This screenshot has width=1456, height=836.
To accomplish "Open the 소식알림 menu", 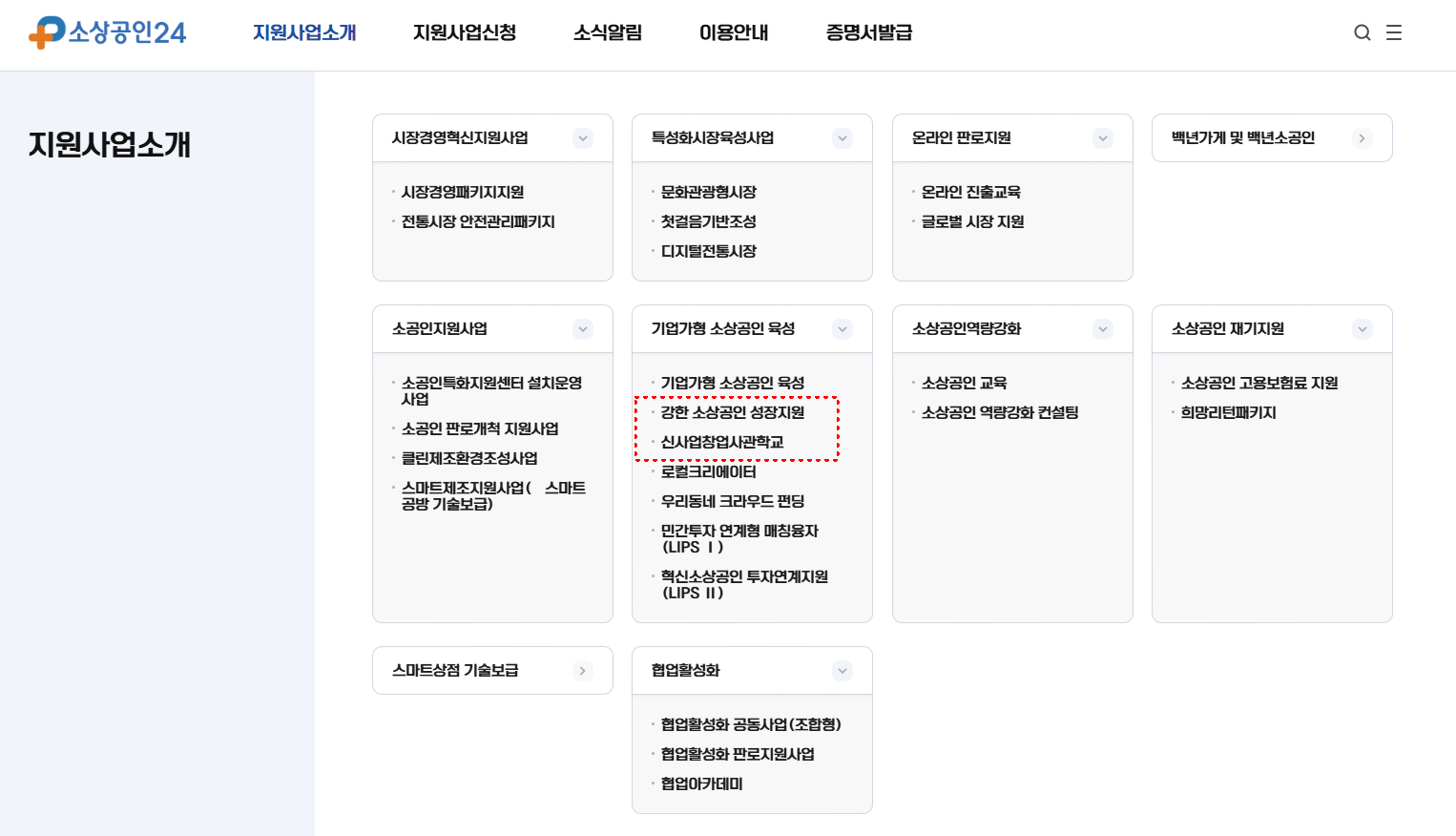I will click(x=608, y=32).
